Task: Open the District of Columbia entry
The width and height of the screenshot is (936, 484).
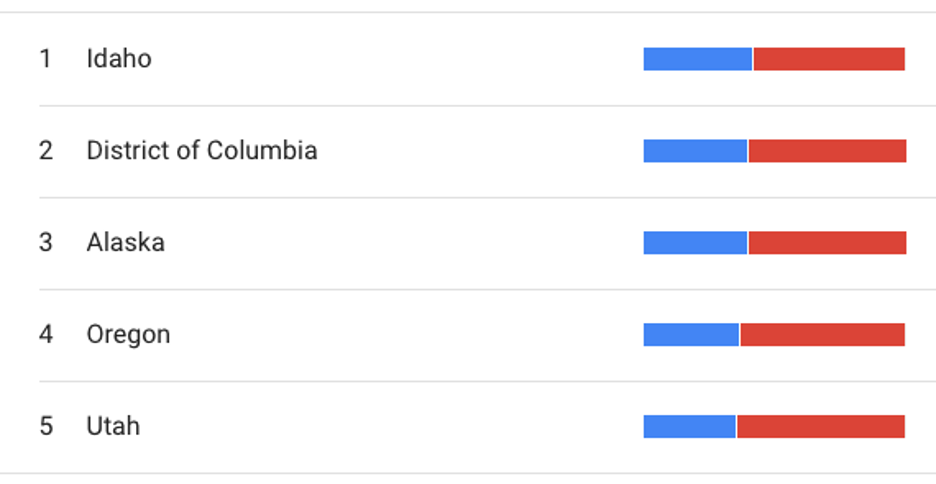Action: coord(202,151)
